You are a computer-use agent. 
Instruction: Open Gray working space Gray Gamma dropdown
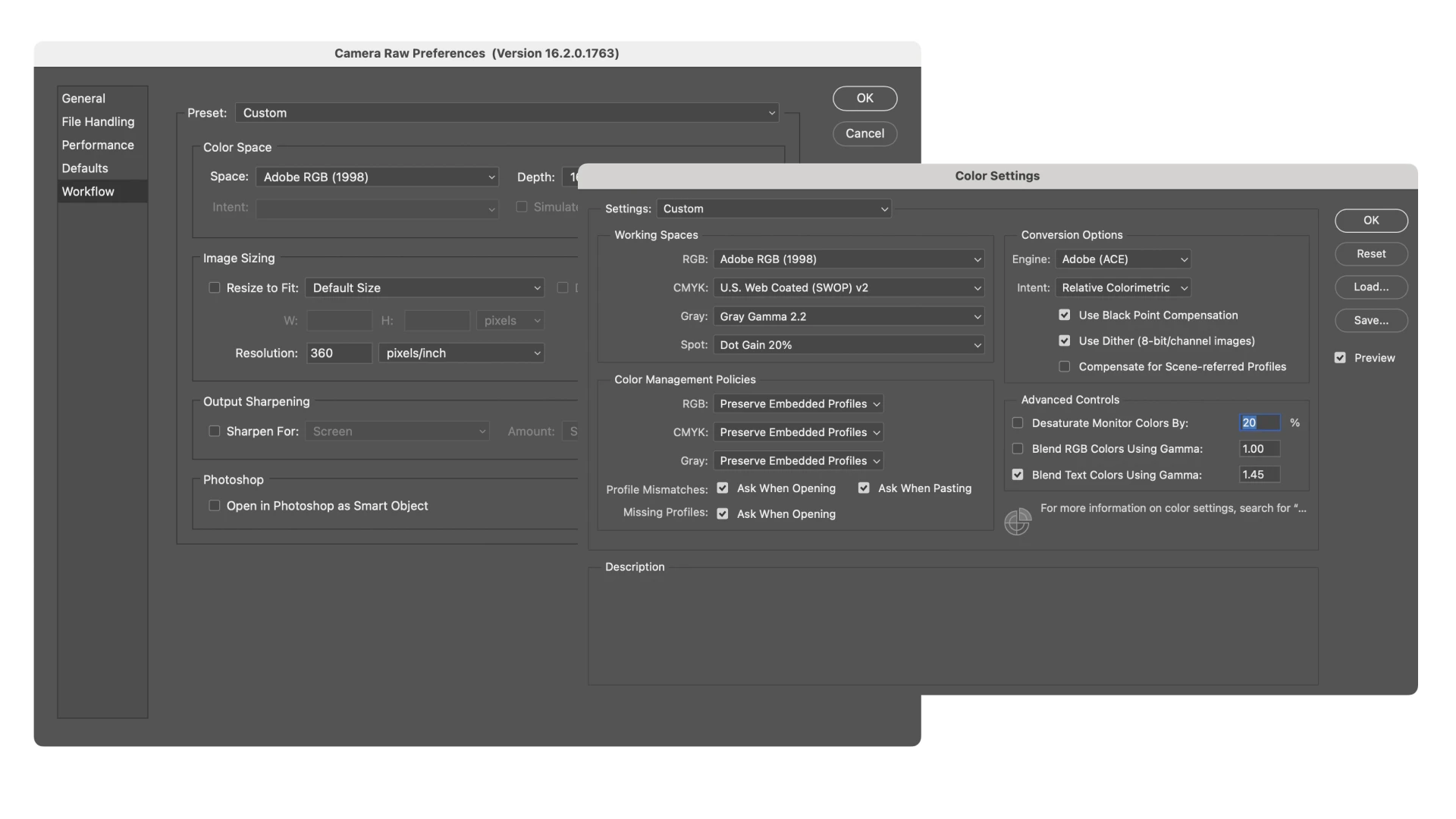coord(849,317)
